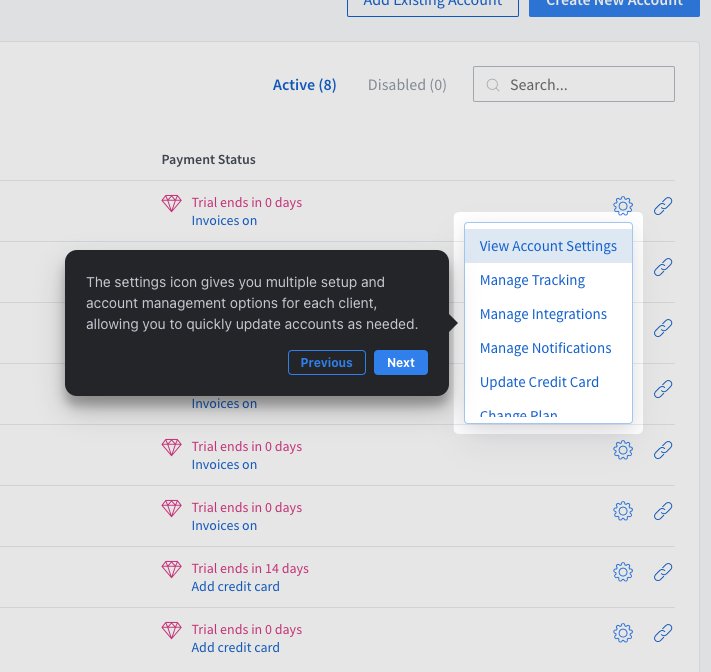Click the gear settings icon in the first row
Screen dimensions: 711x672
[x=622, y=207]
